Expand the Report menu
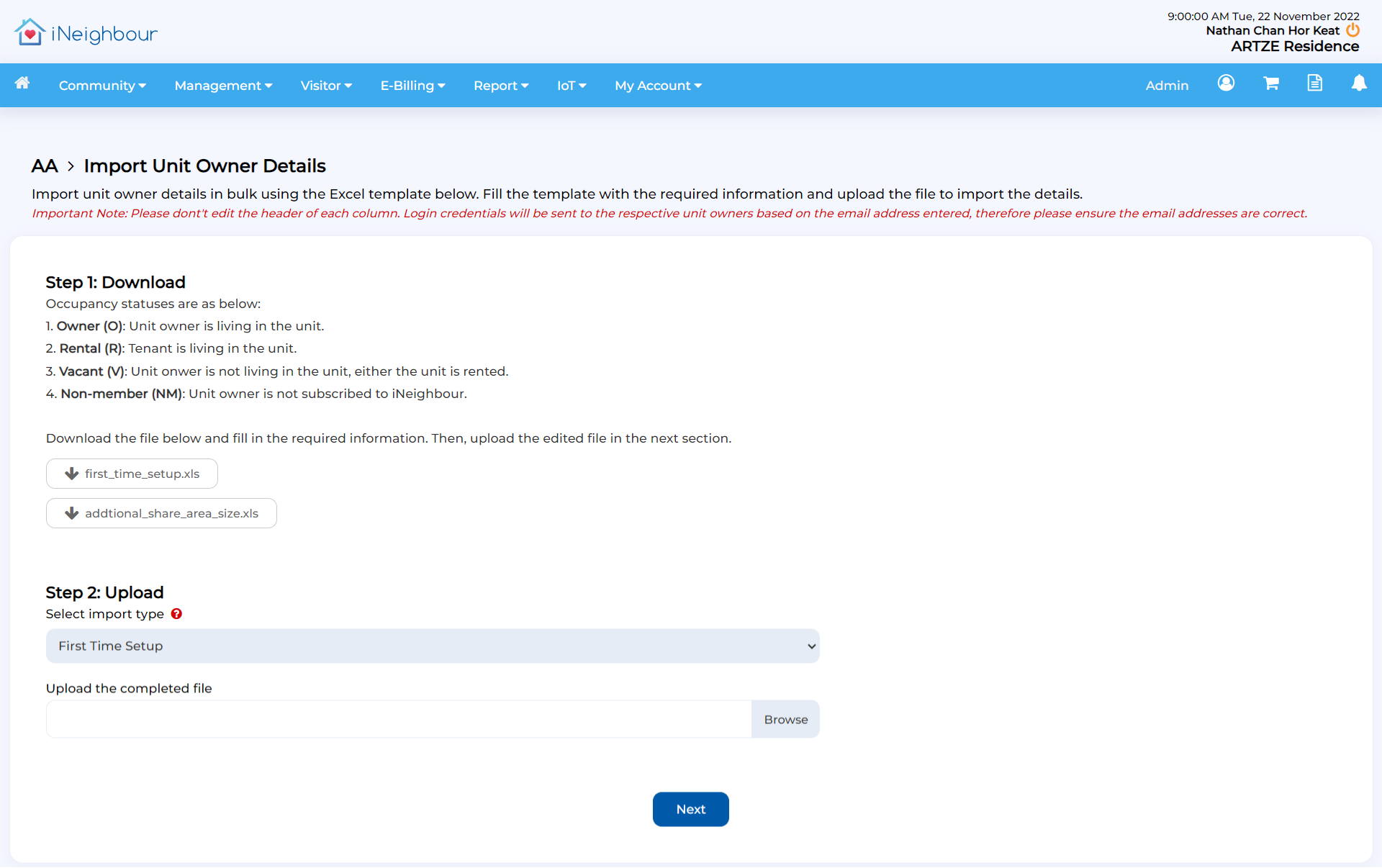Viewport: 1382px width, 868px height. [501, 86]
